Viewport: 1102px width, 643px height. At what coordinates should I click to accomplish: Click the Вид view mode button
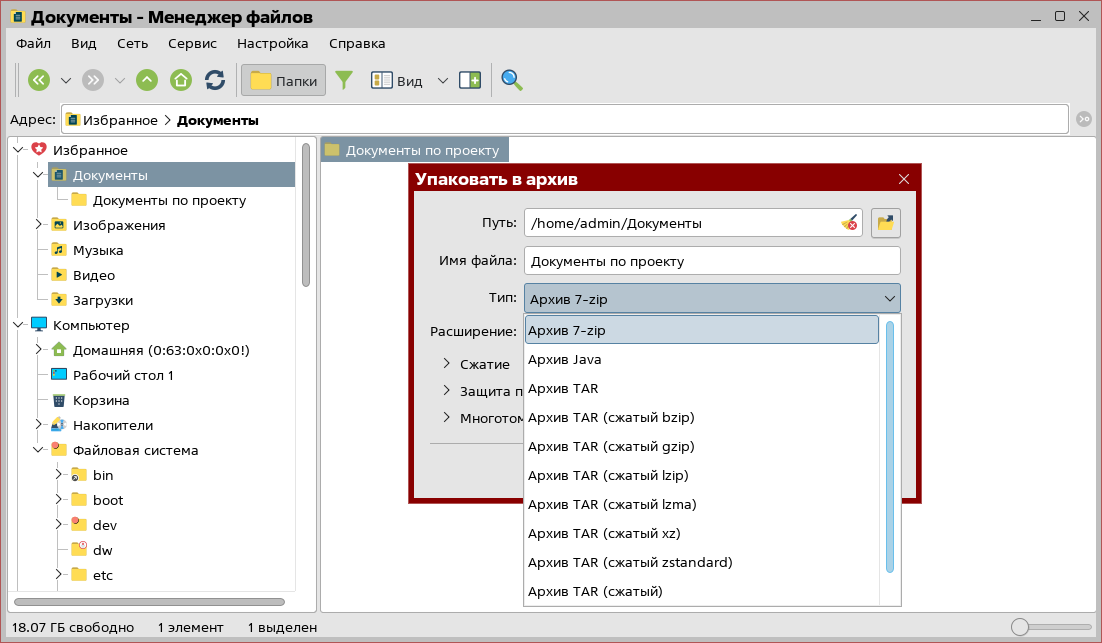coord(396,81)
